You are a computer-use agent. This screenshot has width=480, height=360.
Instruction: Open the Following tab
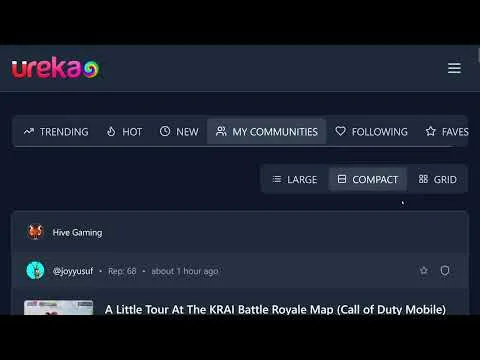coord(371,132)
